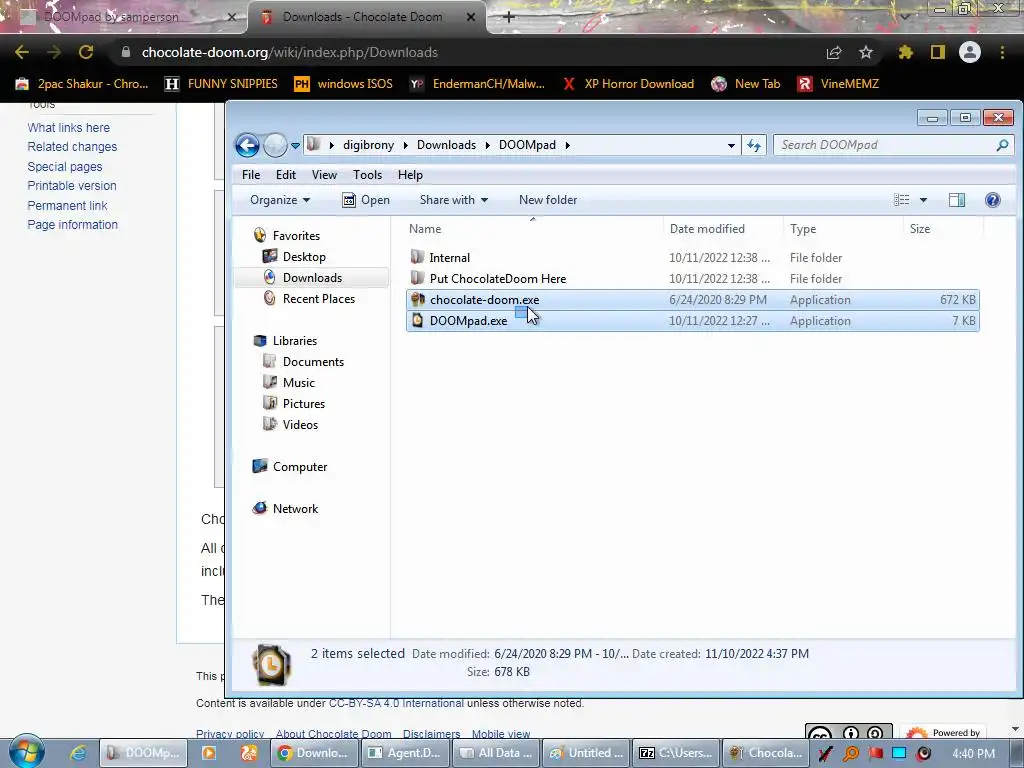The height and width of the screenshot is (768, 1024).
Task: Click search magnifier icon in Explorer
Action: pos(1002,145)
